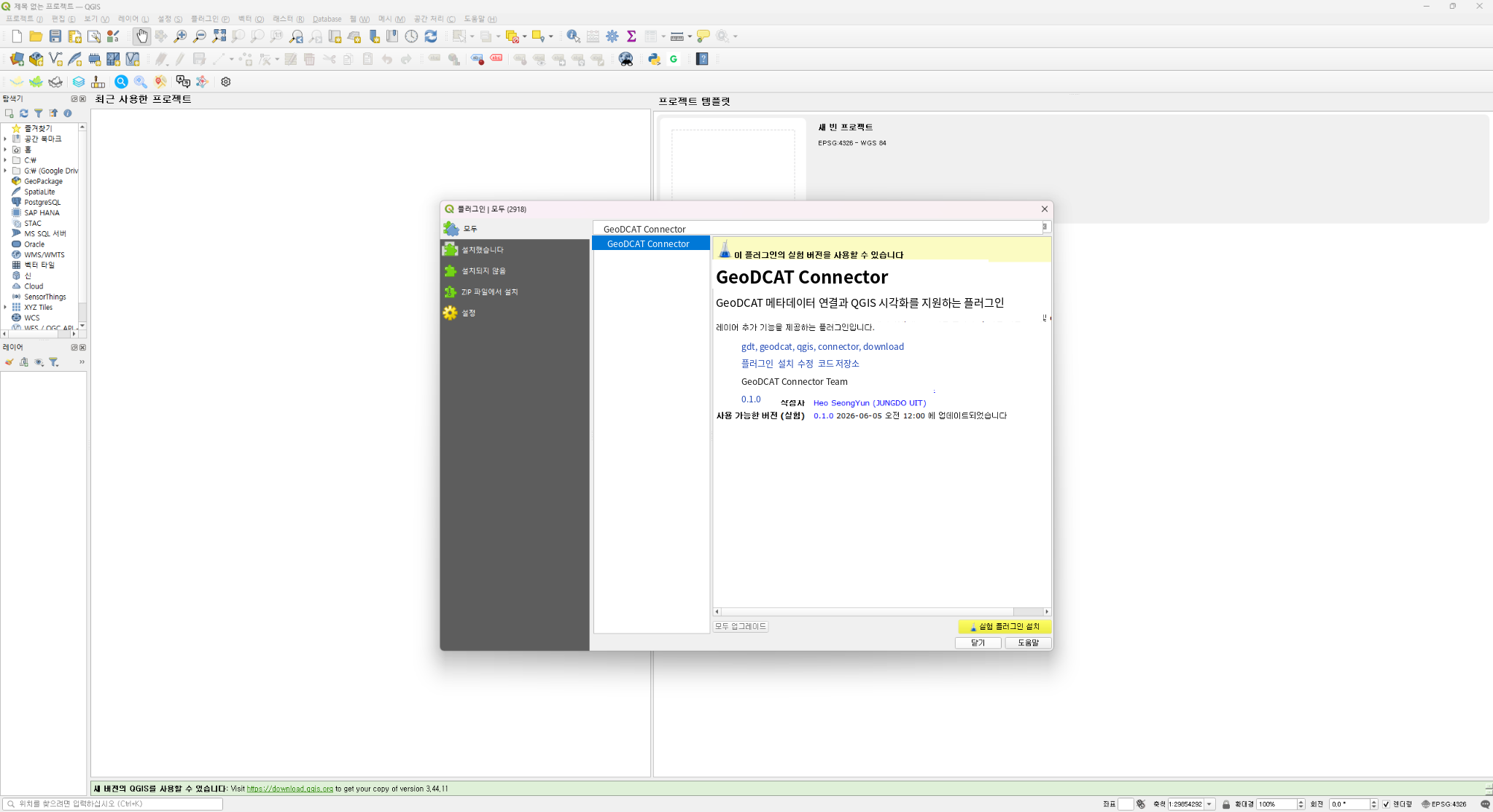Select the Pan Map hand tool
This screenshot has width=1493, height=812.
point(141,36)
